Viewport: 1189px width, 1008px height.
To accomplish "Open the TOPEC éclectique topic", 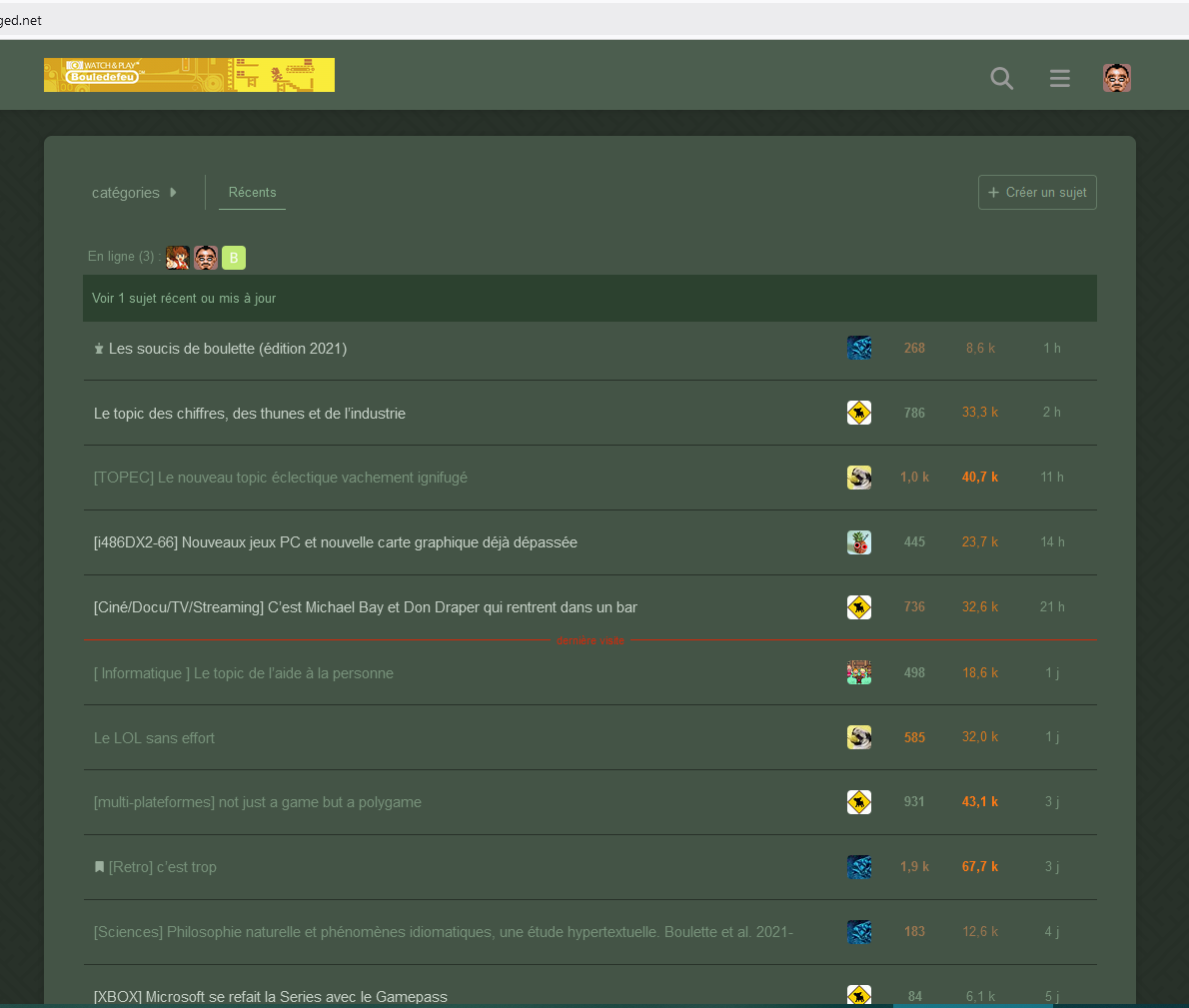I will 281,478.
